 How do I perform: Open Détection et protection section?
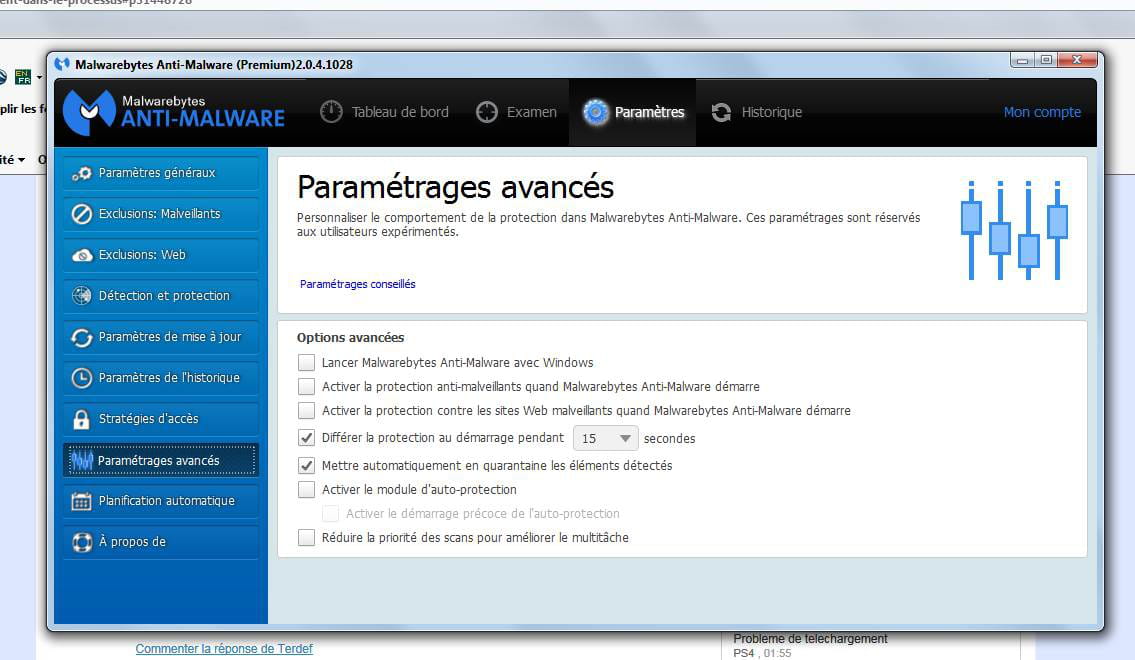click(x=161, y=296)
